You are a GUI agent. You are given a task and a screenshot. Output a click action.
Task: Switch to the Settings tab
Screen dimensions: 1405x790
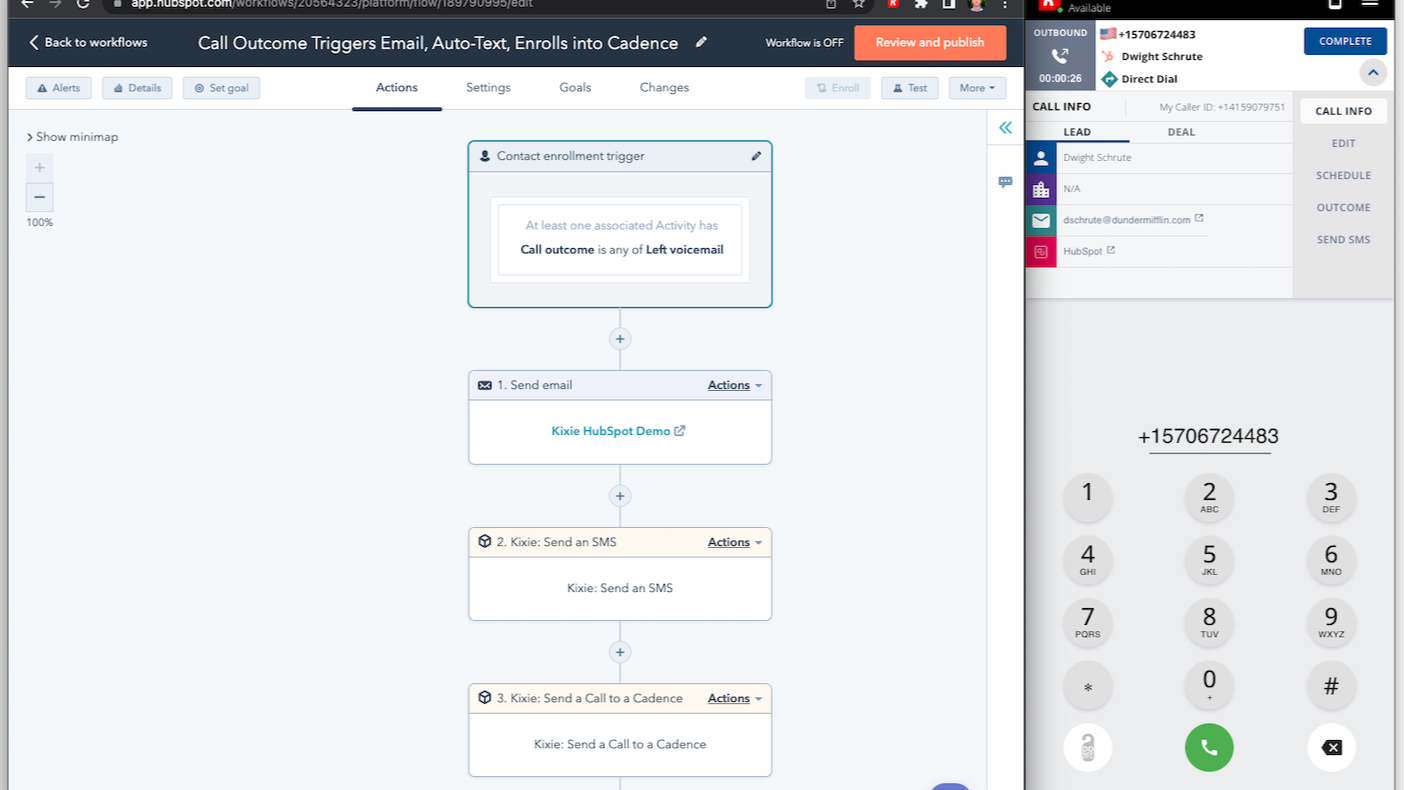pos(488,88)
